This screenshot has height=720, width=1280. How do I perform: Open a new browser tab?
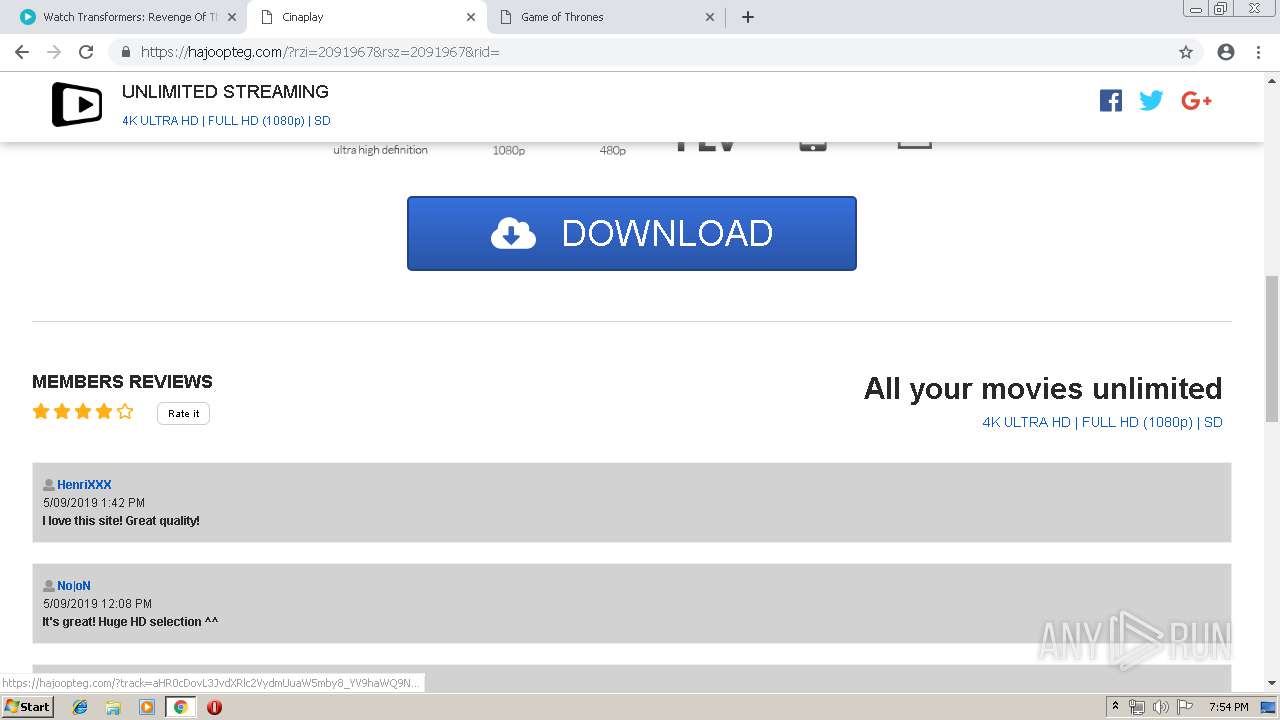[748, 17]
